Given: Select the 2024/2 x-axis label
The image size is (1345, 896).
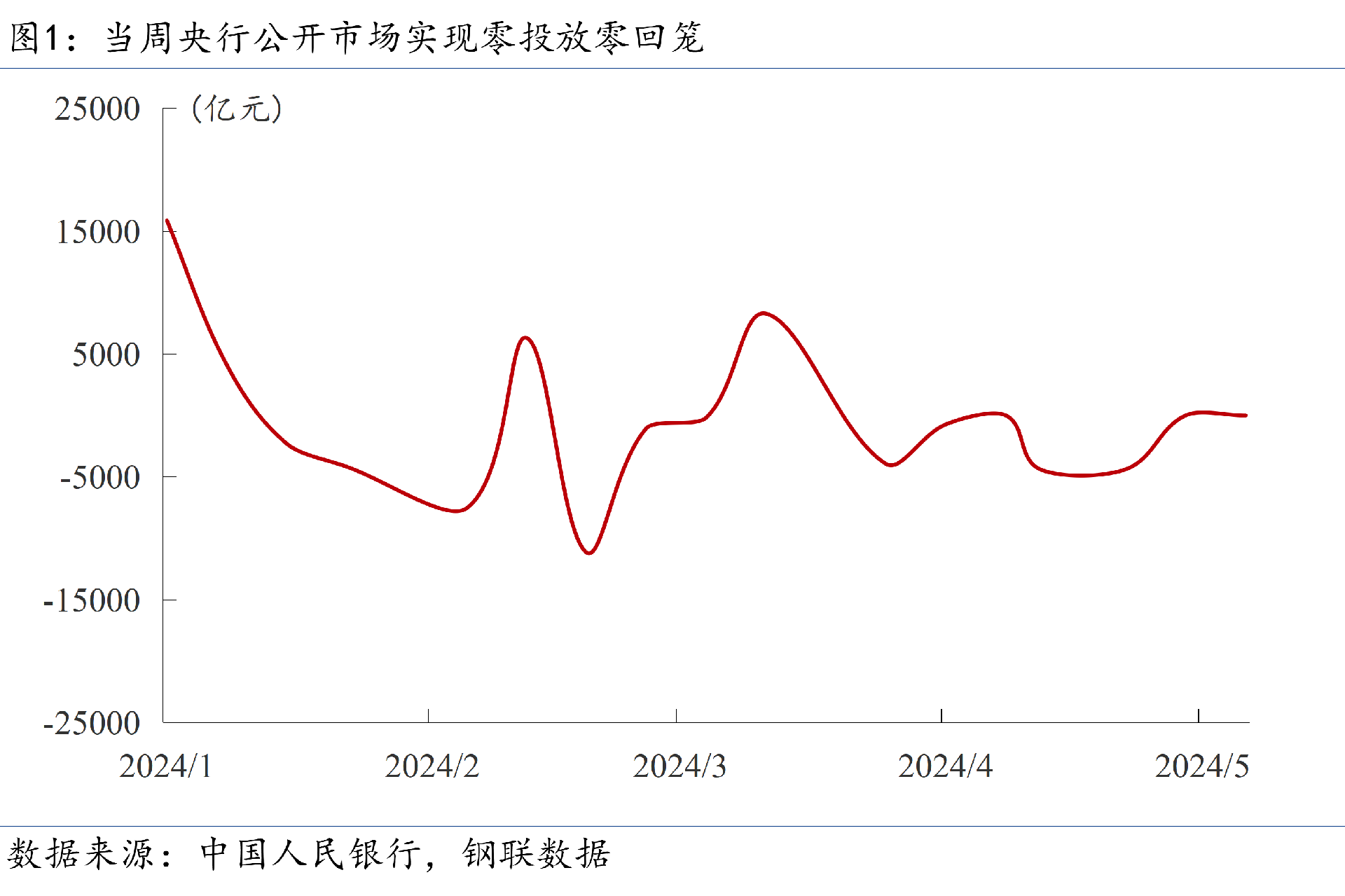Looking at the screenshot, I should 432,766.
